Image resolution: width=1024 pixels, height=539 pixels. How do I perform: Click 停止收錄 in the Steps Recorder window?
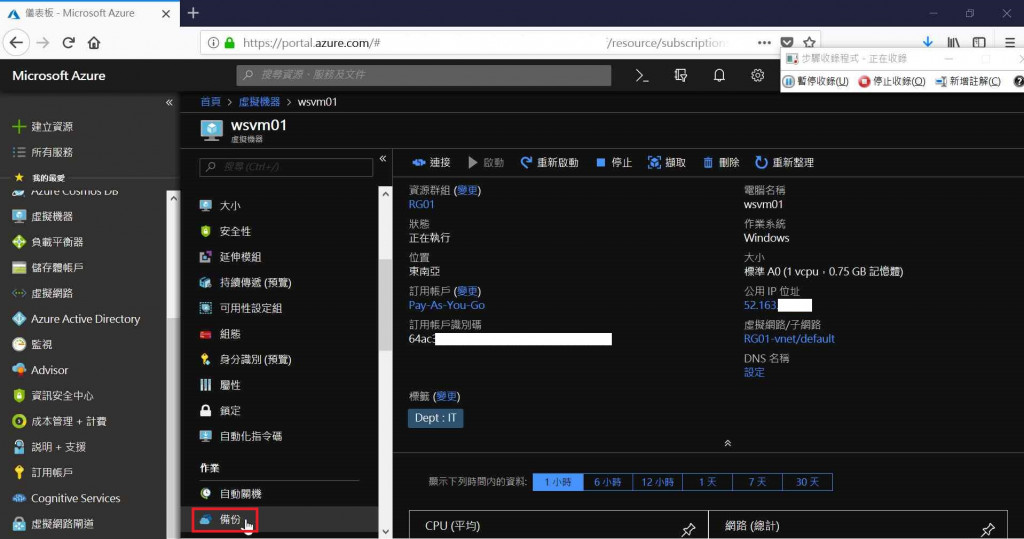coord(891,81)
